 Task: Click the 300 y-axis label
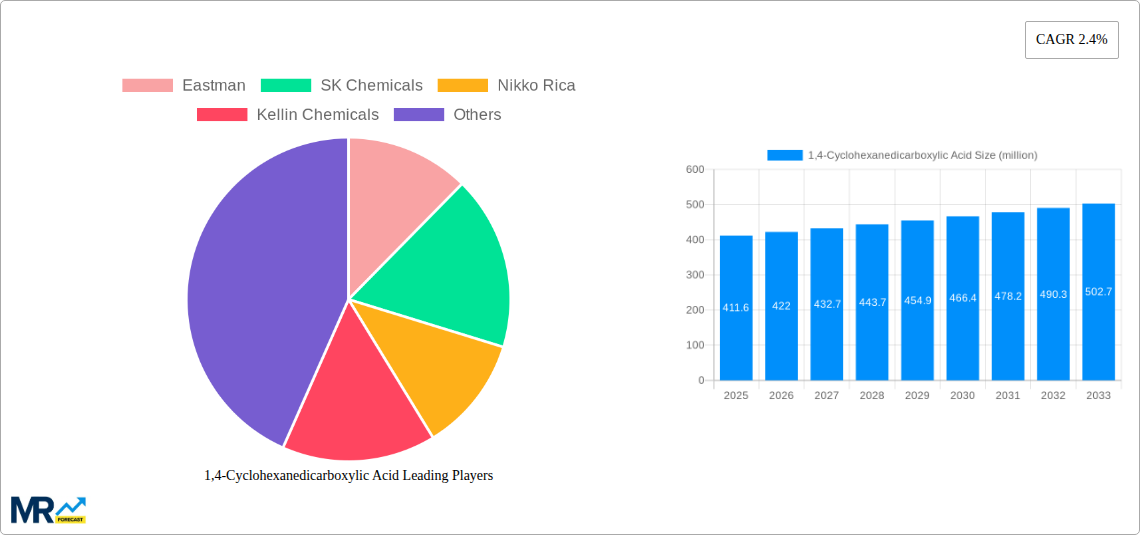[x=695, y=275]
